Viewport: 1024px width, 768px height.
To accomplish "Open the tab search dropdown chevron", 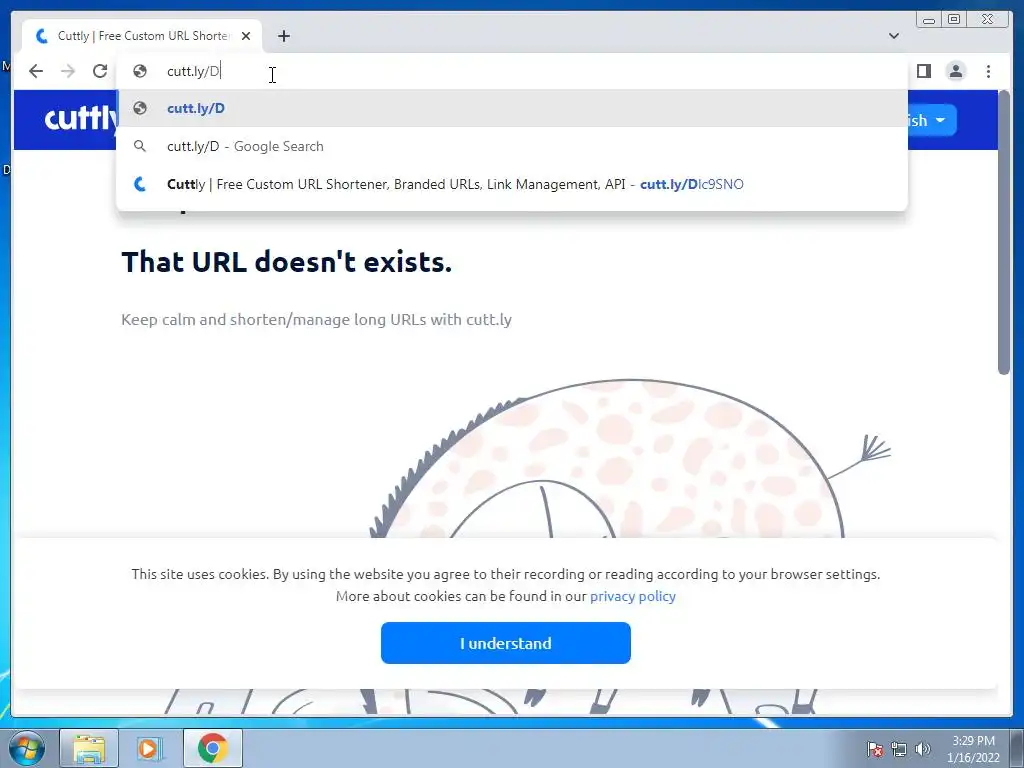I will click(894, 36).
